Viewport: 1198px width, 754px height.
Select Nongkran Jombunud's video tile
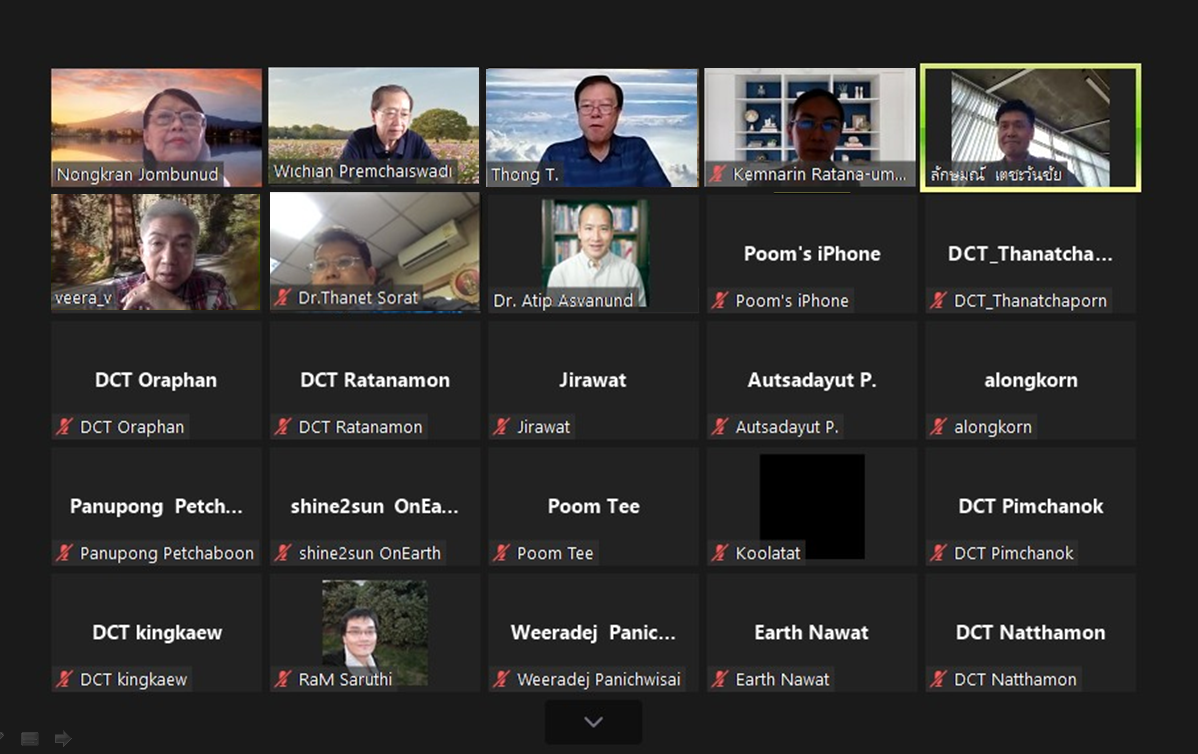tap(157, 128)
